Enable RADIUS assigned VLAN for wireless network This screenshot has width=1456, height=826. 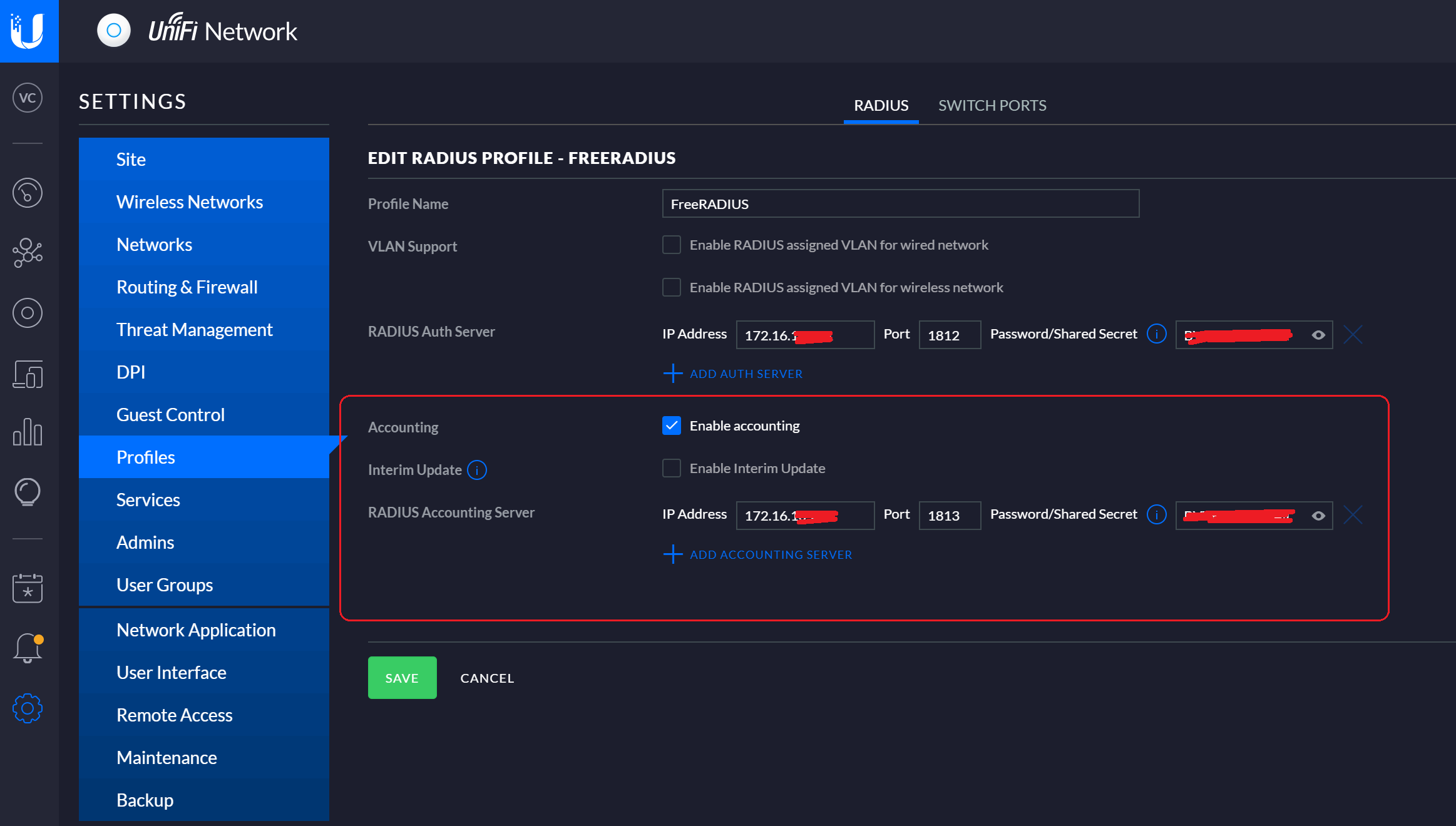[x=672, y=287]
